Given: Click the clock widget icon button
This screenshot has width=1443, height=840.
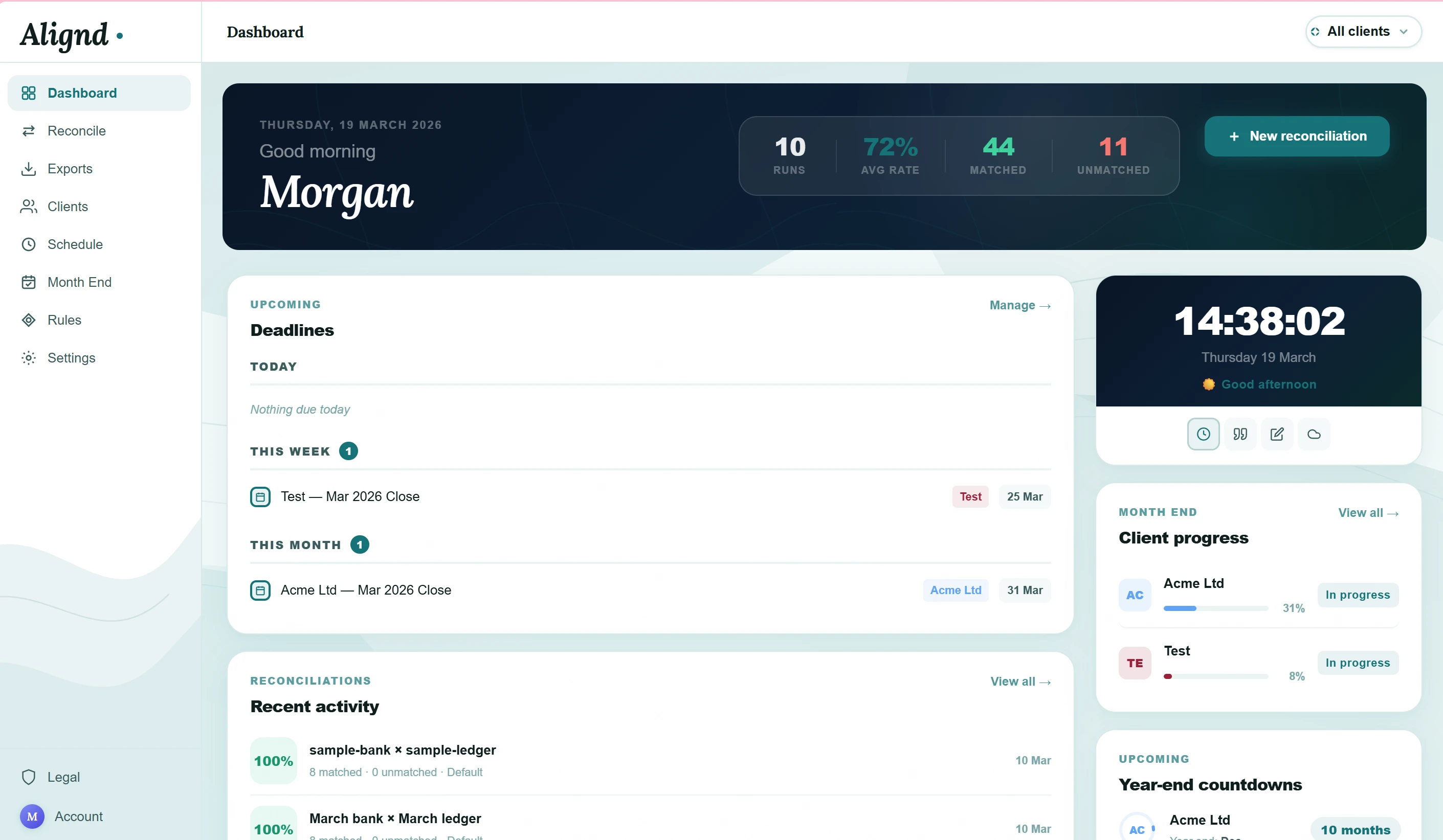Looking at the screenshot, I should click(1203, 434).
